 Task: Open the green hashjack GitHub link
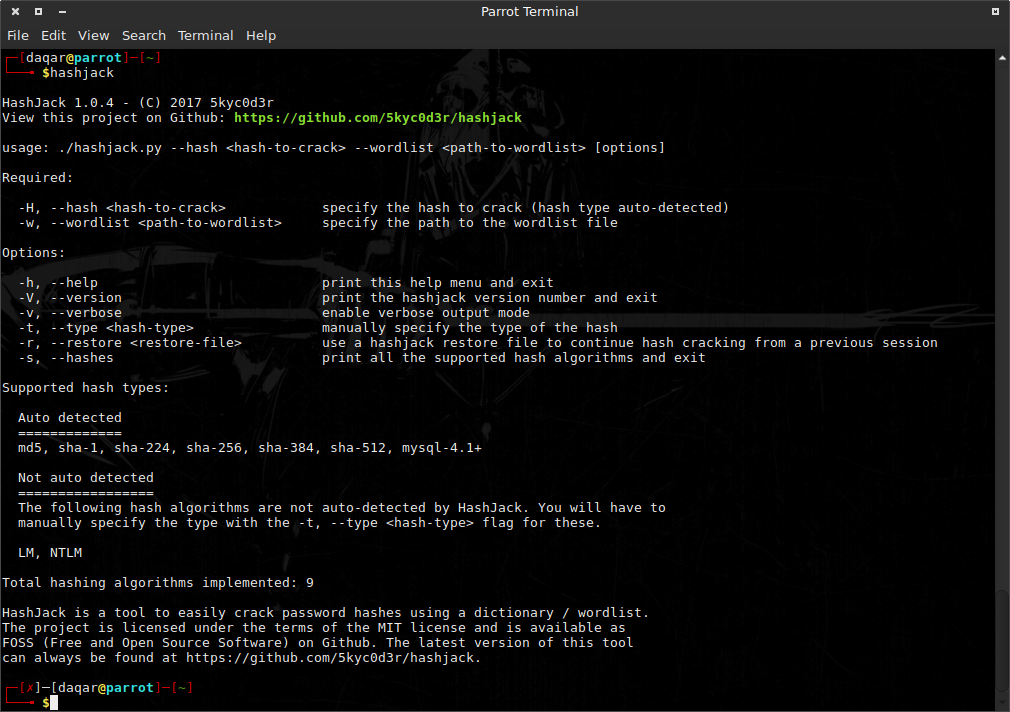tap(377, 118)
